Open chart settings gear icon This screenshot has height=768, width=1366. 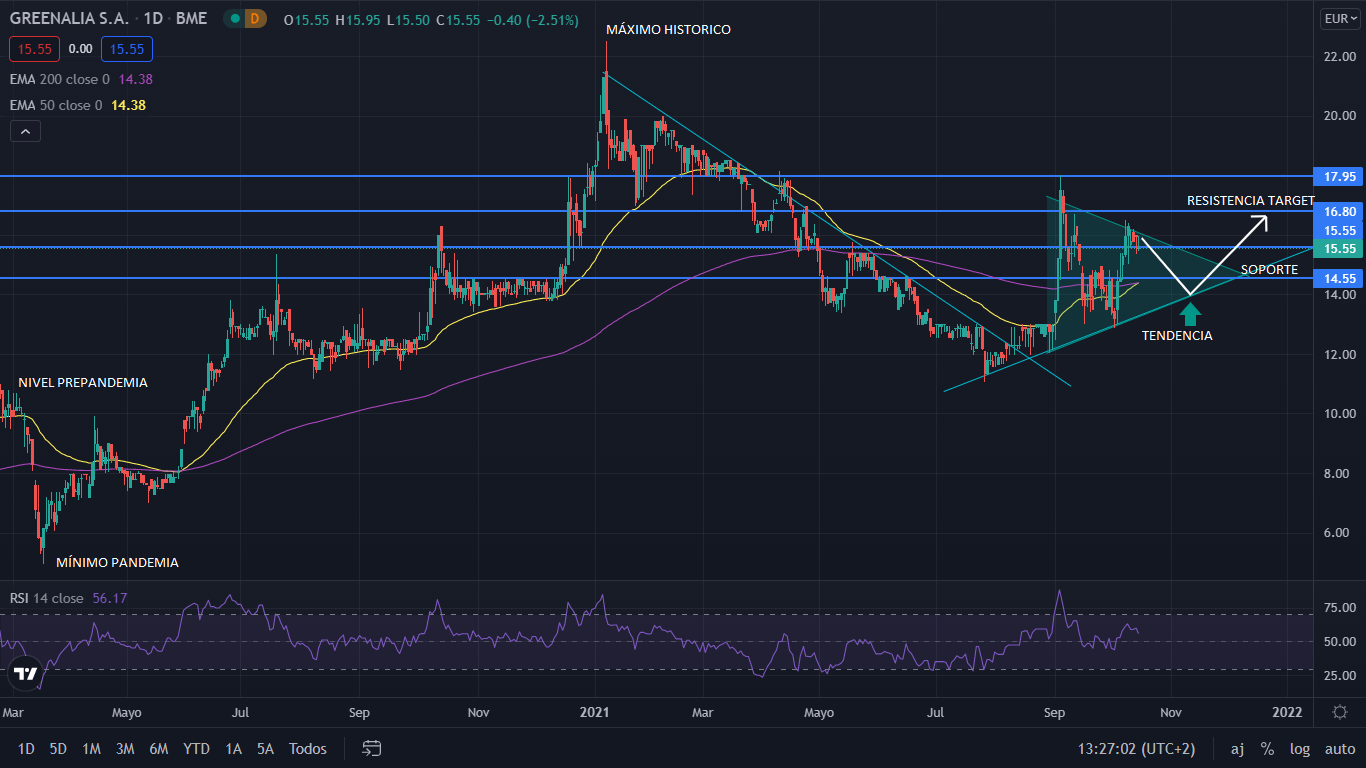[x=1339, y=712]
